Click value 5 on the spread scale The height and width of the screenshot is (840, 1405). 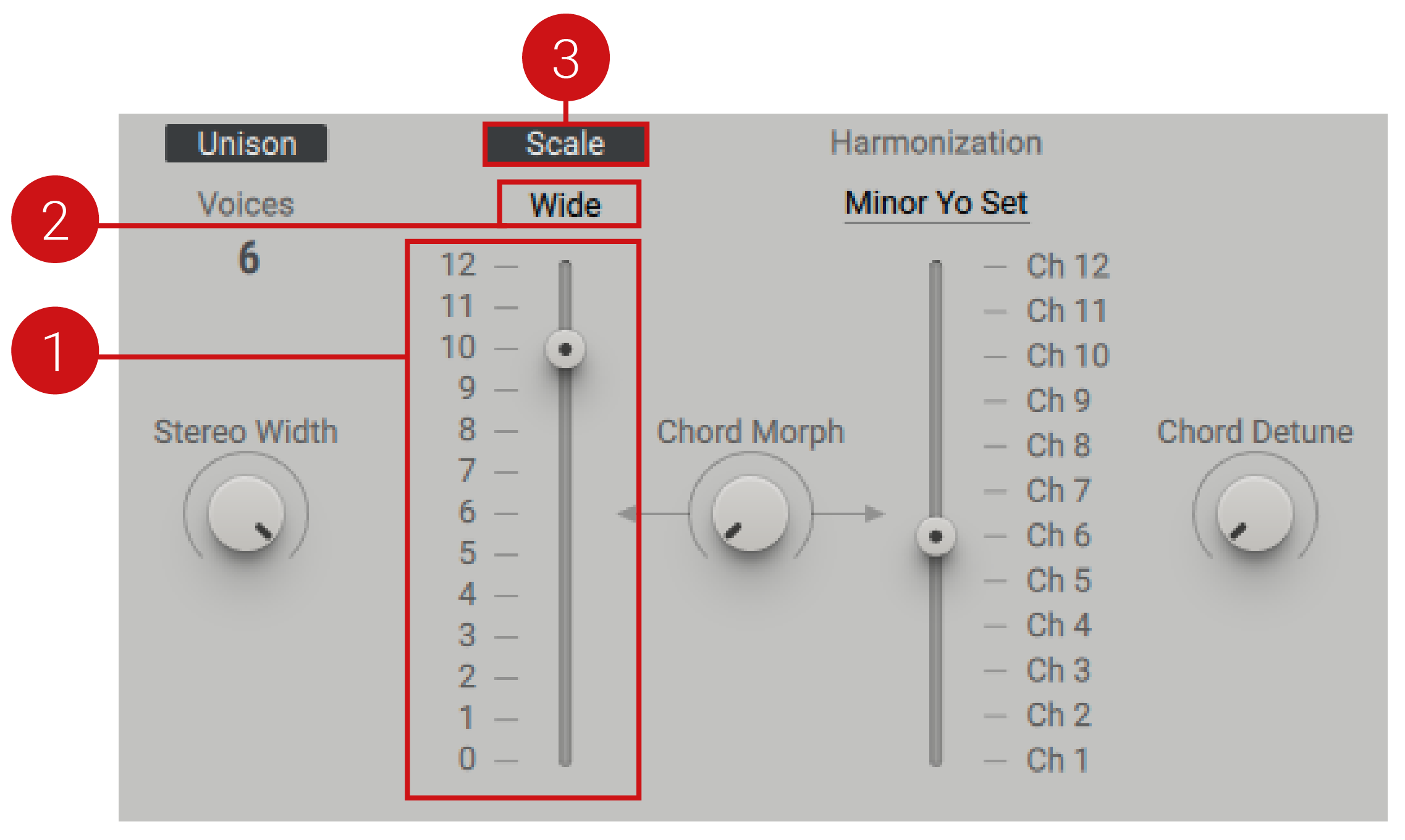coord(467,553)
